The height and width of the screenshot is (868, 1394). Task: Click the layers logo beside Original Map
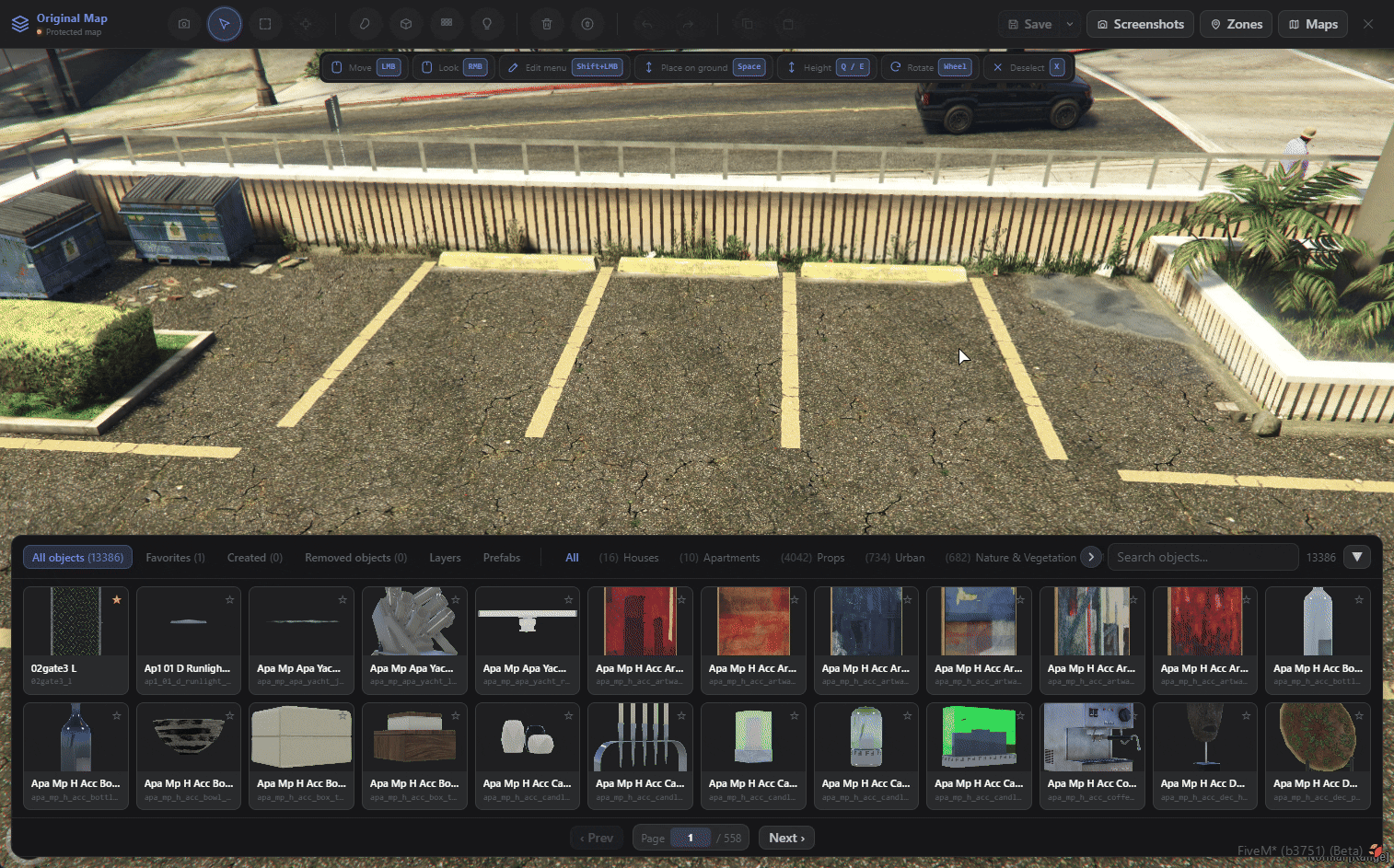pyautogui.click(x=20, y=24)
